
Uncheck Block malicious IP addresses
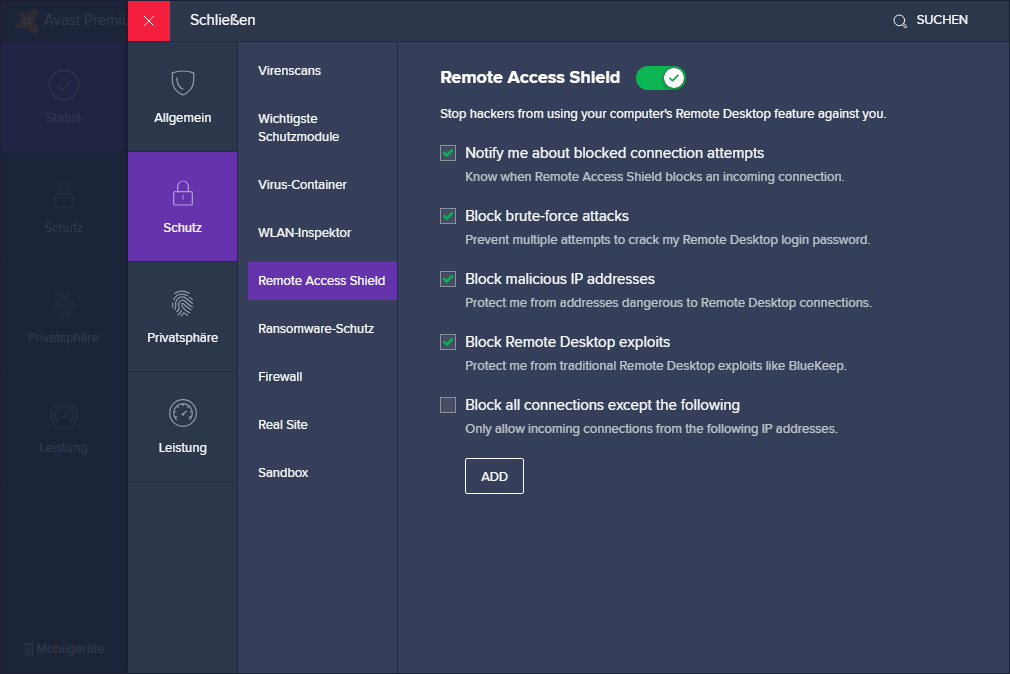pos(448,279)
